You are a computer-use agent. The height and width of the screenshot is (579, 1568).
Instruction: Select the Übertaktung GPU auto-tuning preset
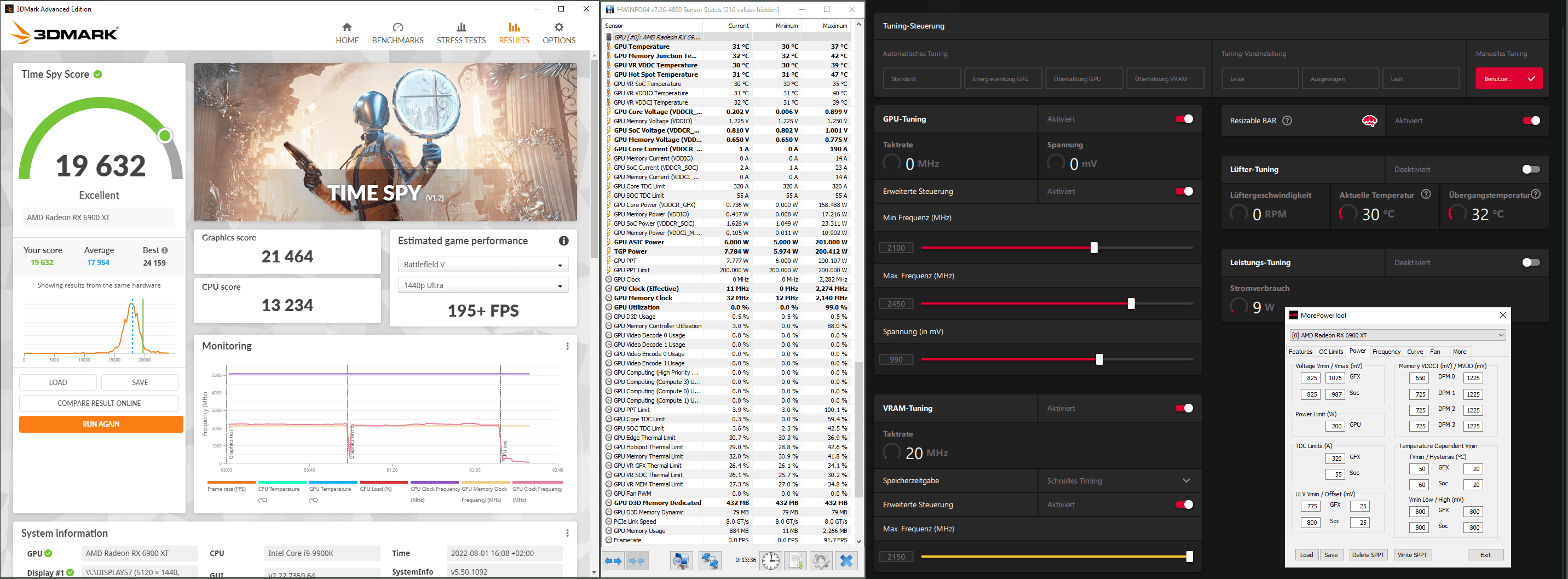tap(1084, 78)
